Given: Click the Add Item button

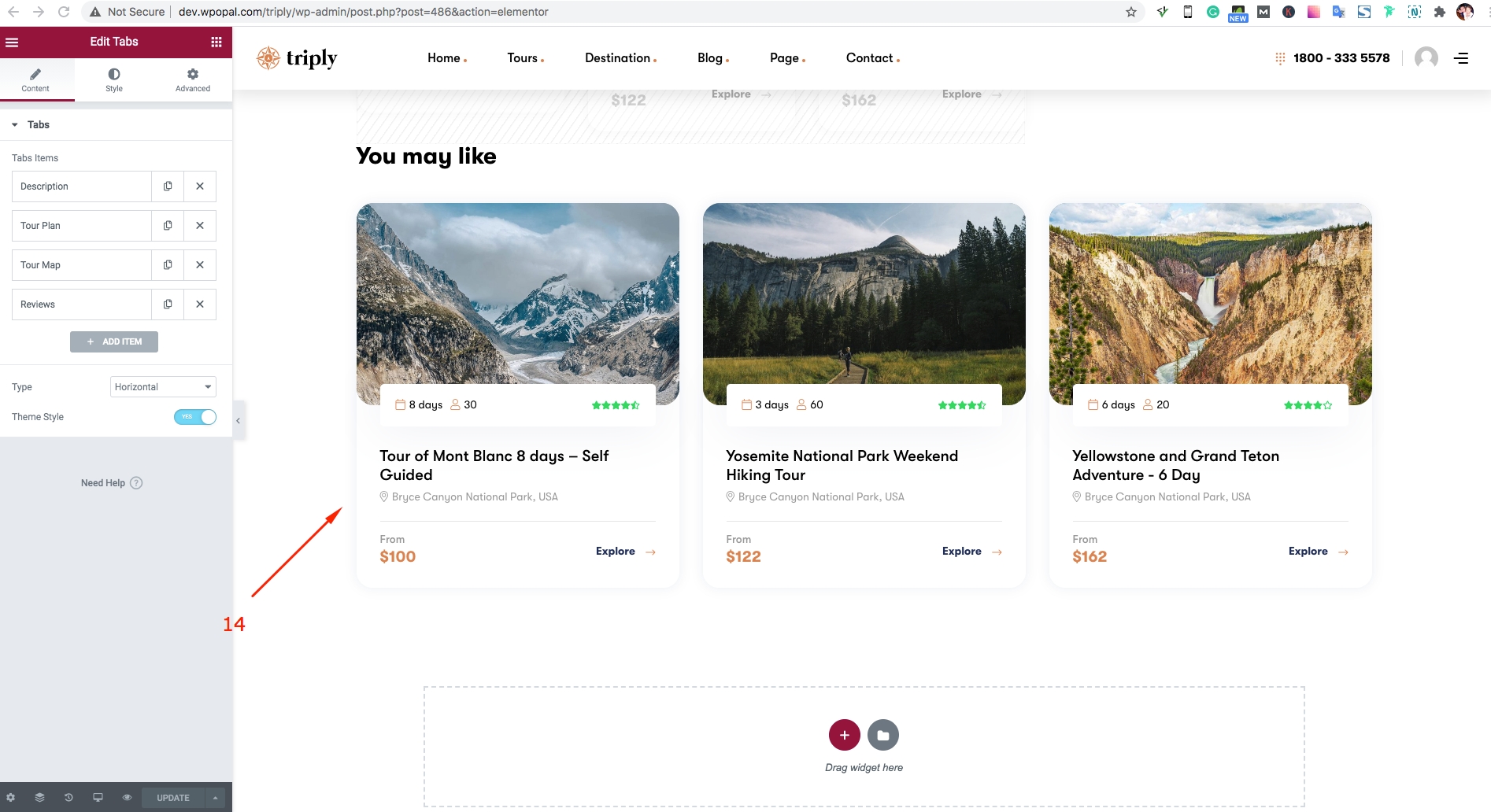Looking at the screenshot, I should (x=114, y=341).
